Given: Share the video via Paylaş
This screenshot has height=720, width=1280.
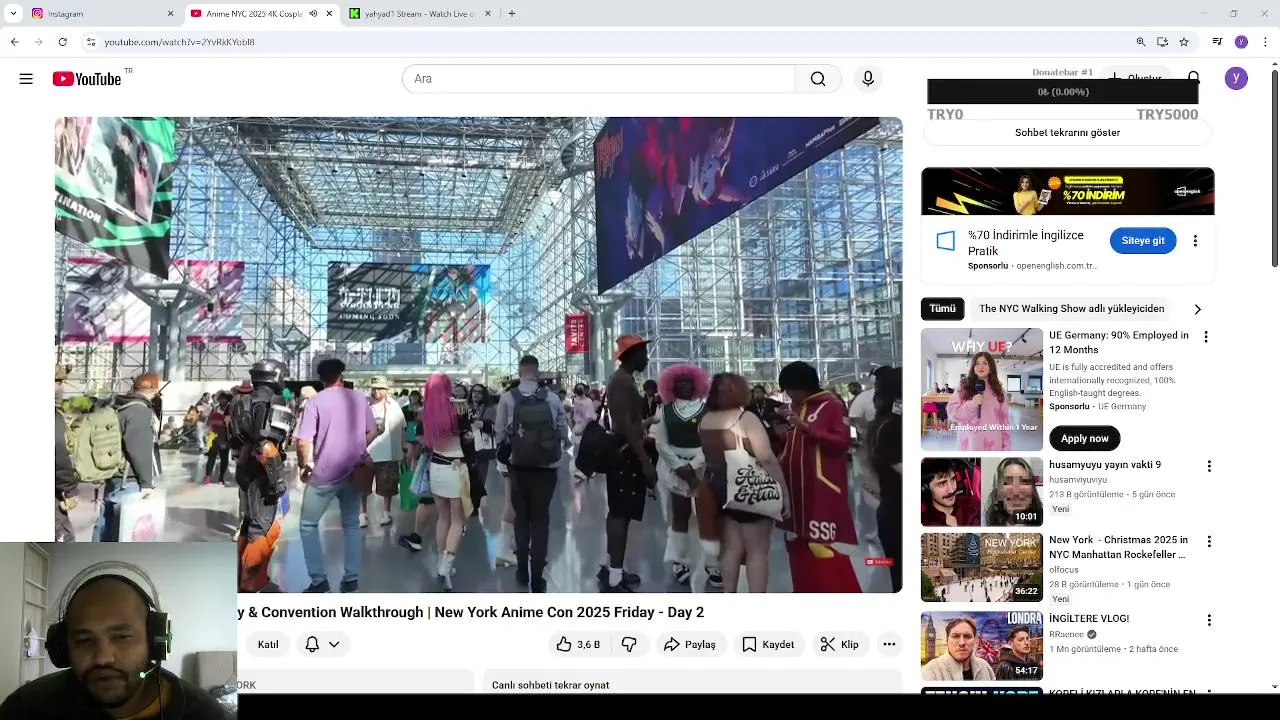Looking at the screenshot, I should coord(690,644).
